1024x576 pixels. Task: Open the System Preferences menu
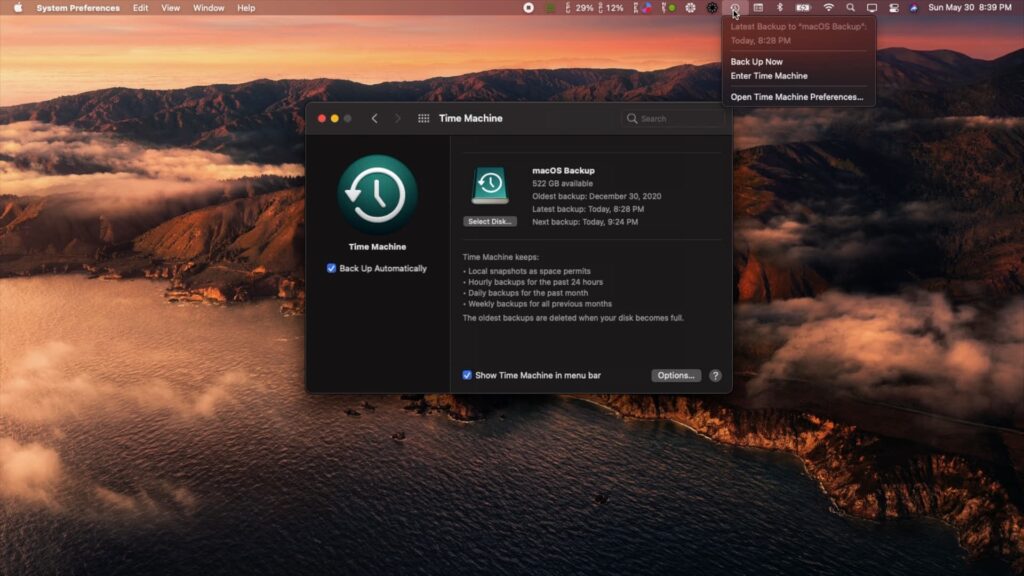click(78, 8)
